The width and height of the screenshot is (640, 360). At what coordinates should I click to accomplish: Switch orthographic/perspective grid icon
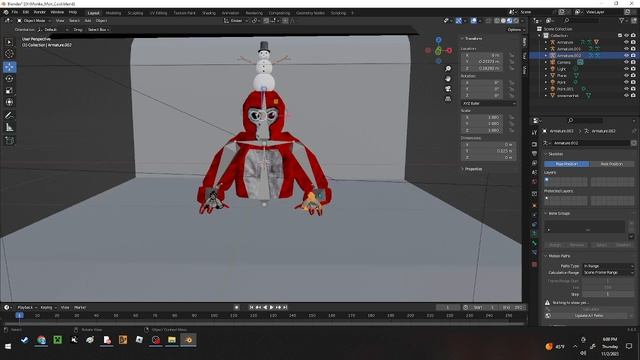pos(448,99)
